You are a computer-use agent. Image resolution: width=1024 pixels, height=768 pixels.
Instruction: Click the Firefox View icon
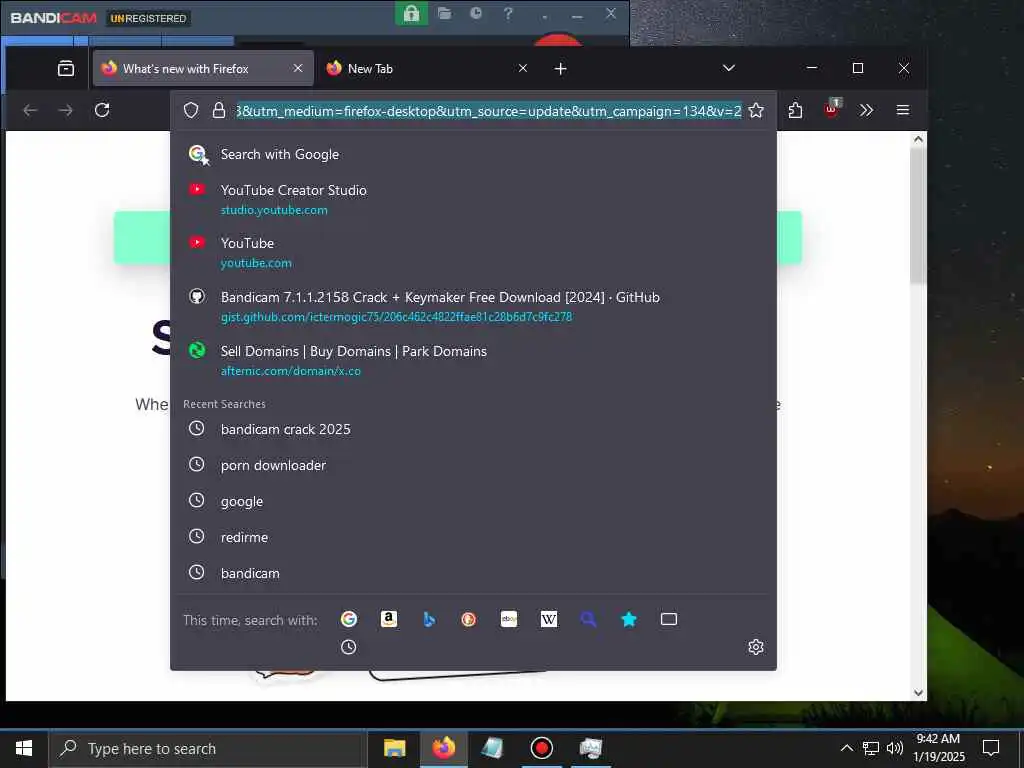tap(66, 68)
